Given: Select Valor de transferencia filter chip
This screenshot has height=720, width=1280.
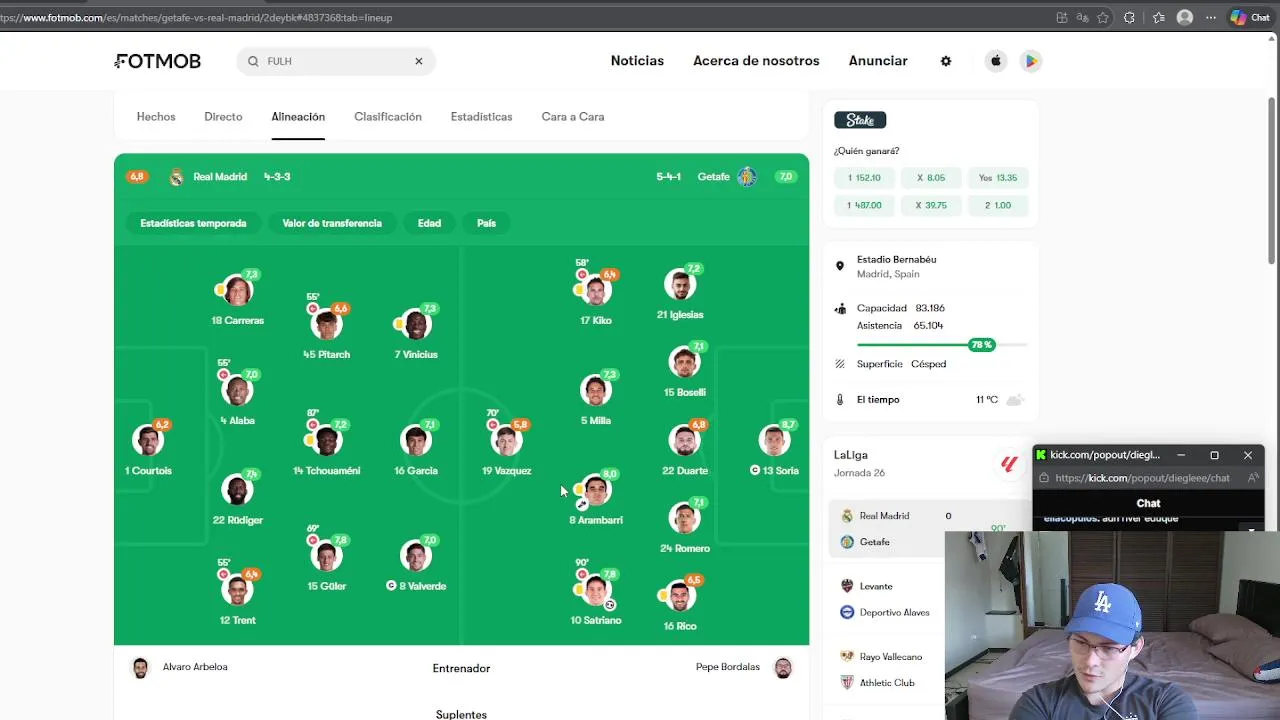Looking at the screenshot, I should [x=332, y=223].
